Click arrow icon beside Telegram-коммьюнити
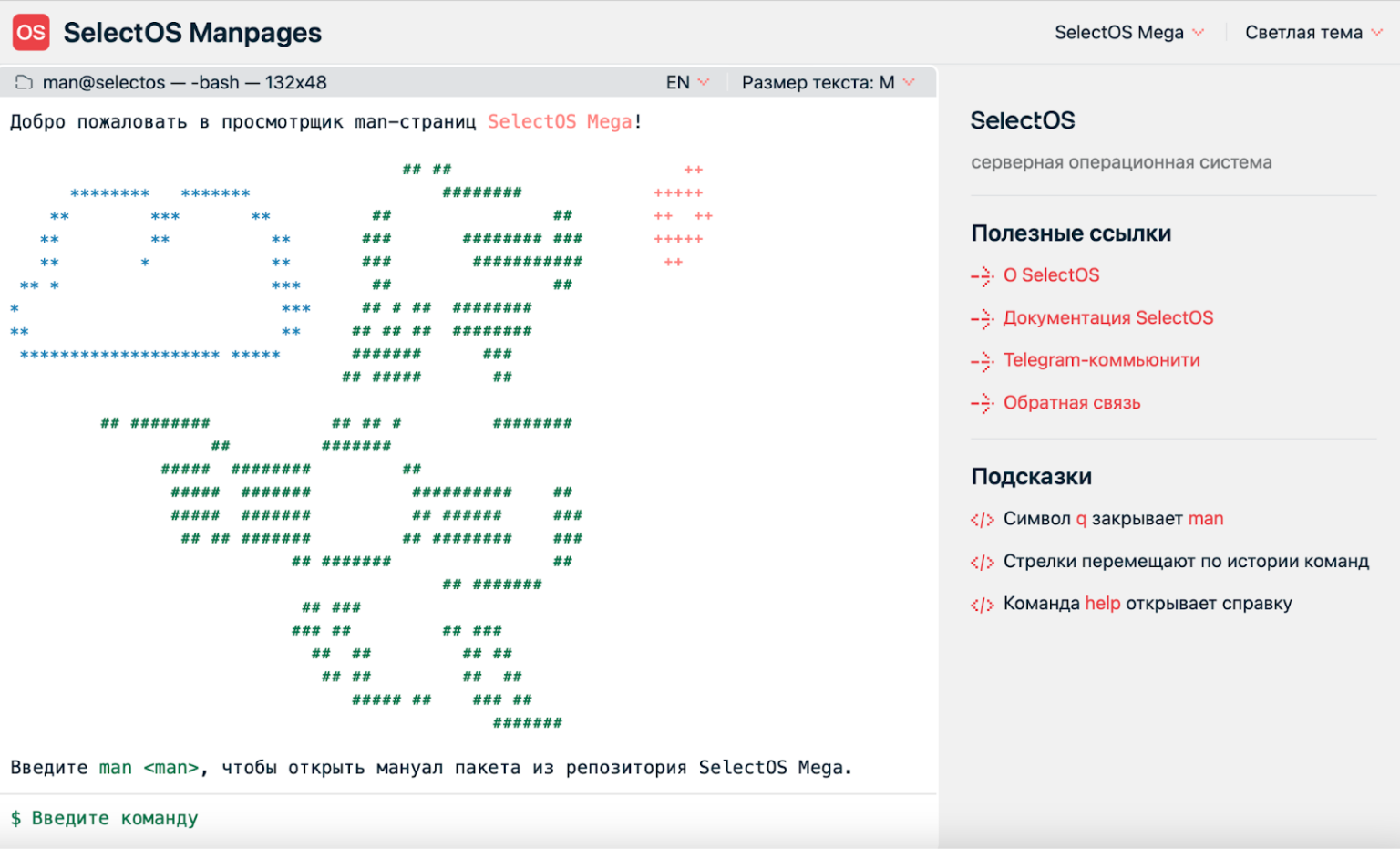Viewport: 1400px width, 849px height. coord(983,362)
